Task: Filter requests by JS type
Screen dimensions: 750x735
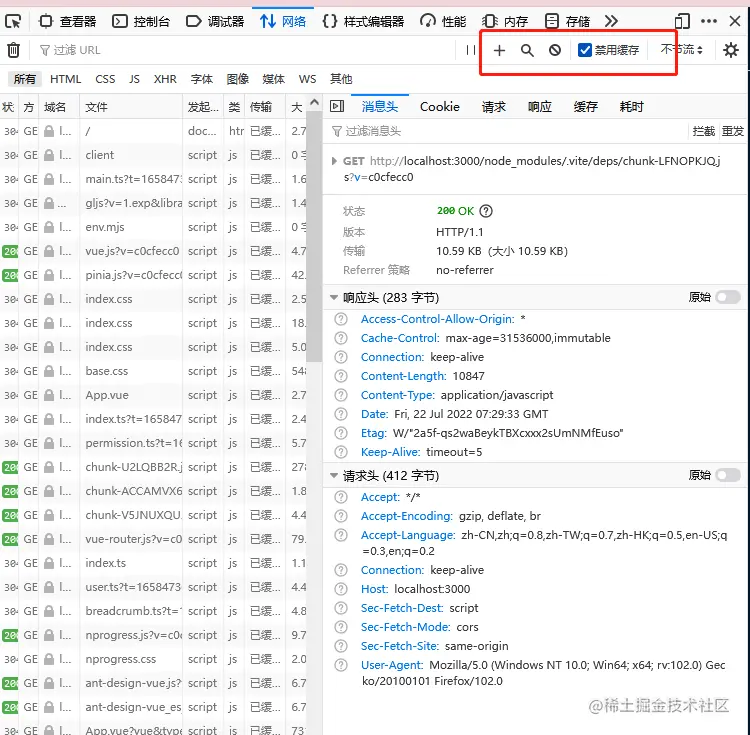Action: pos(134,79)
